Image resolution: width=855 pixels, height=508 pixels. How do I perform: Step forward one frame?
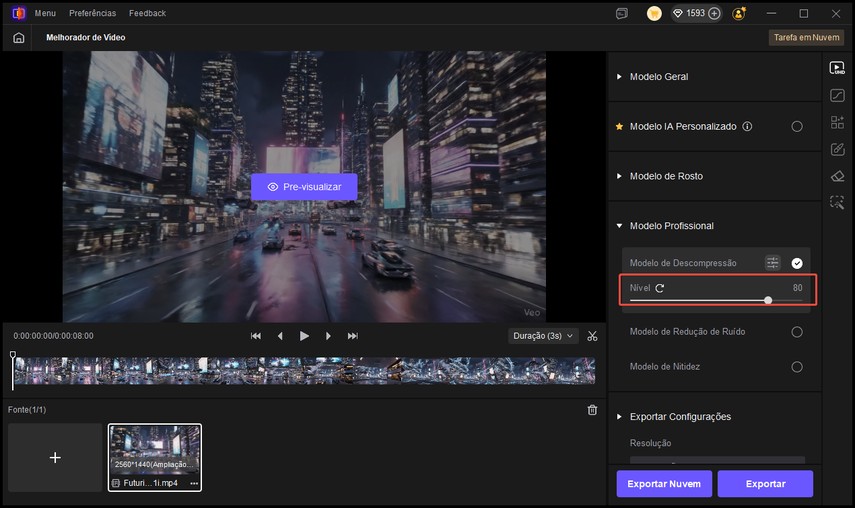pyautogui.click(x=328, y=336)
